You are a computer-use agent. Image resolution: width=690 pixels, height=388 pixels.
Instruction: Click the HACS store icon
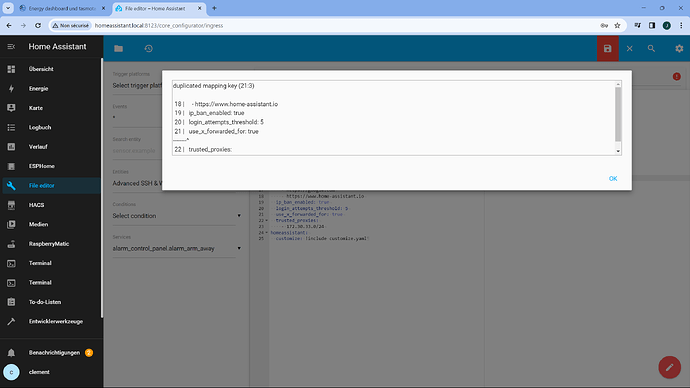point(11,205)
